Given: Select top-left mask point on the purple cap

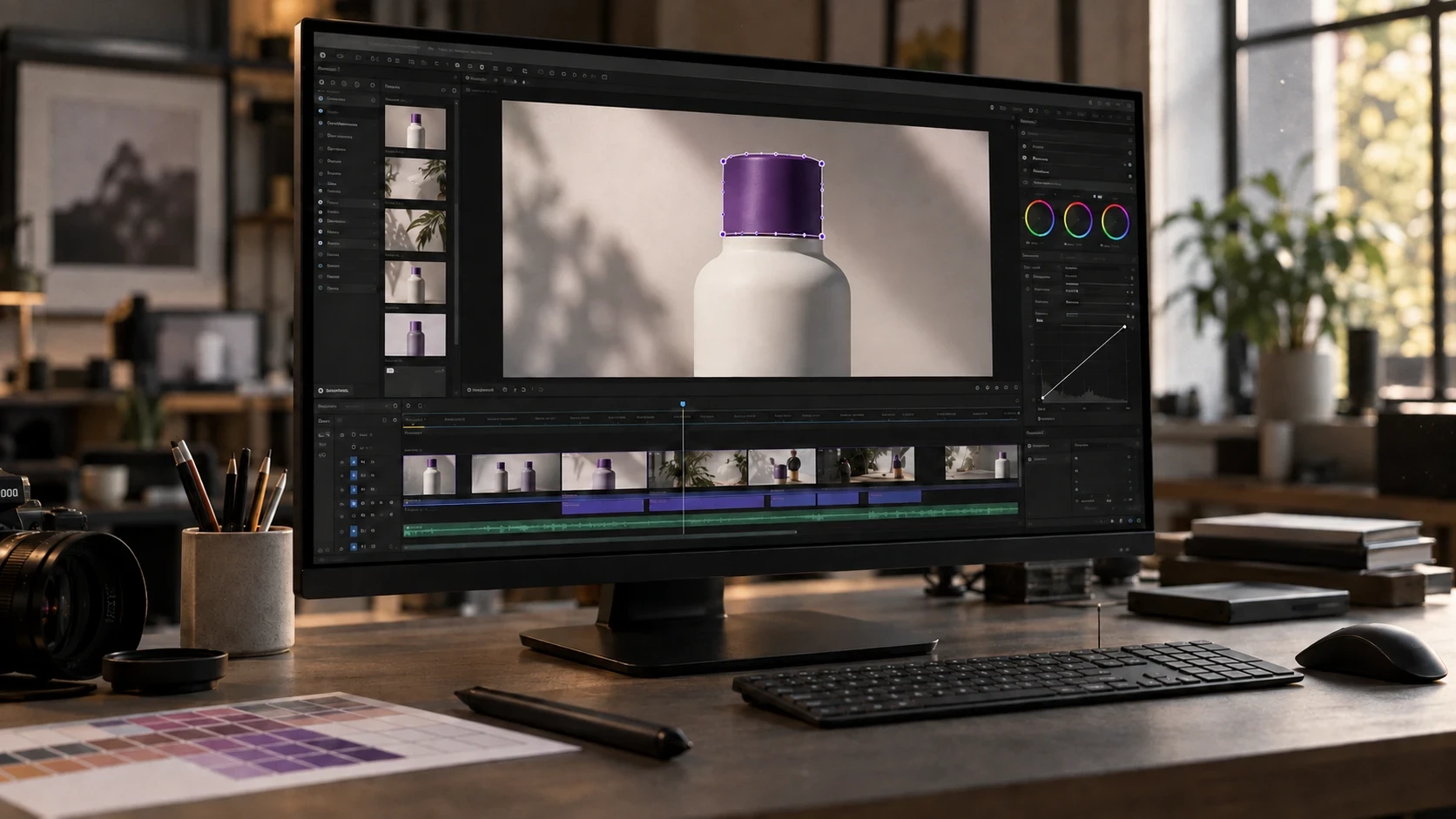Looking at the screenshot, I should (724, 161).
